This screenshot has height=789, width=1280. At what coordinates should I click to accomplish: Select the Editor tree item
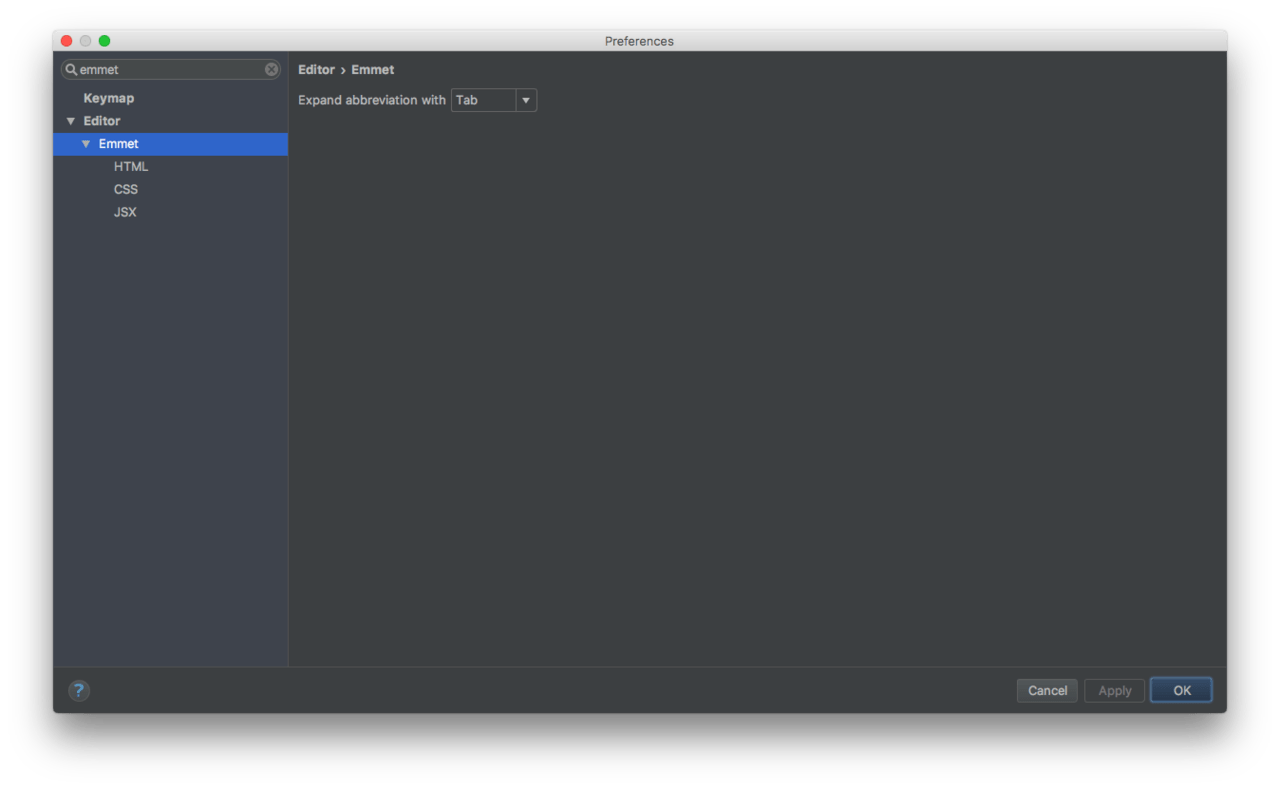coord(104,120)
